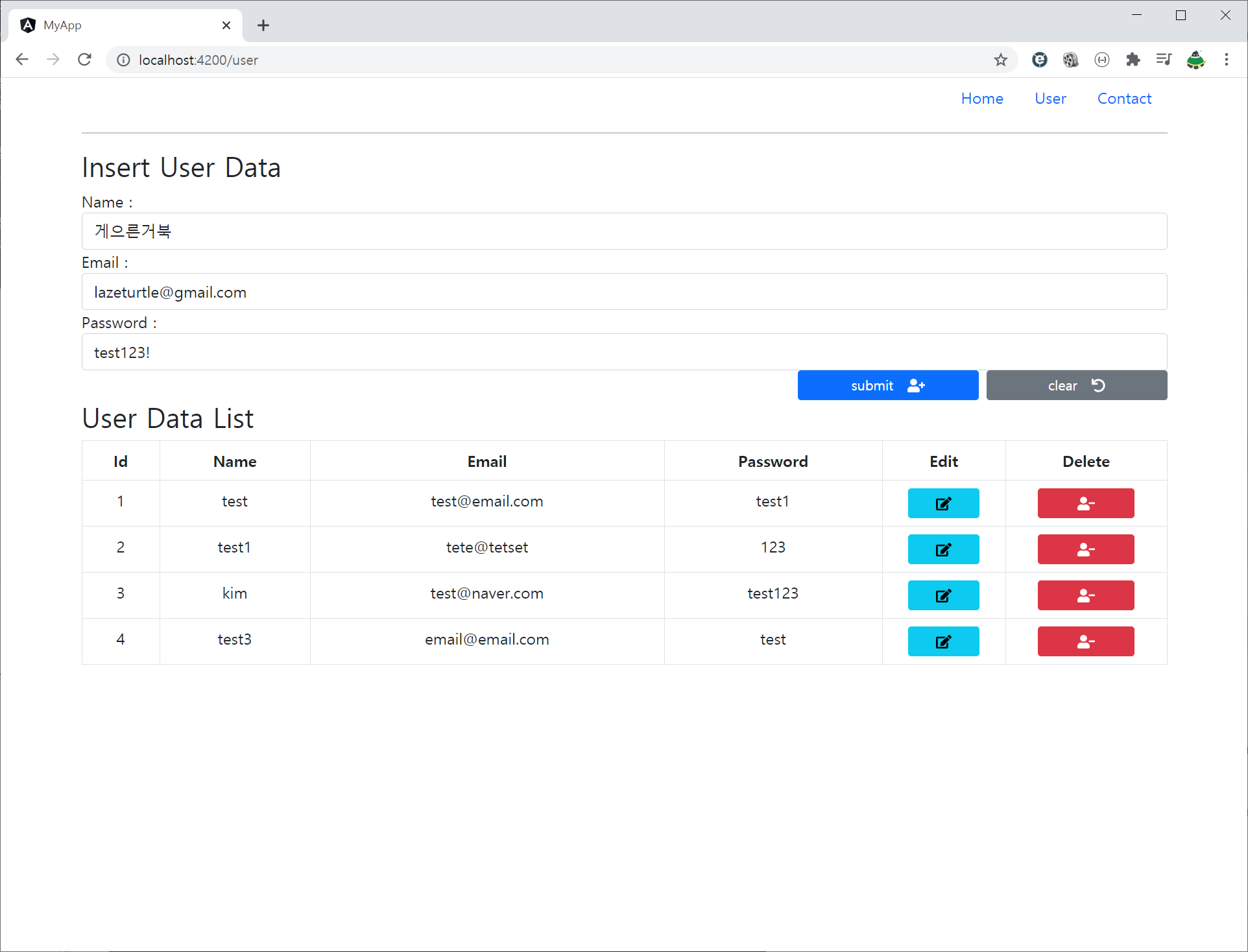This screenshot has height=952, width=1248.
Task: Go to Home navigation link
Action: click(981, 99)
